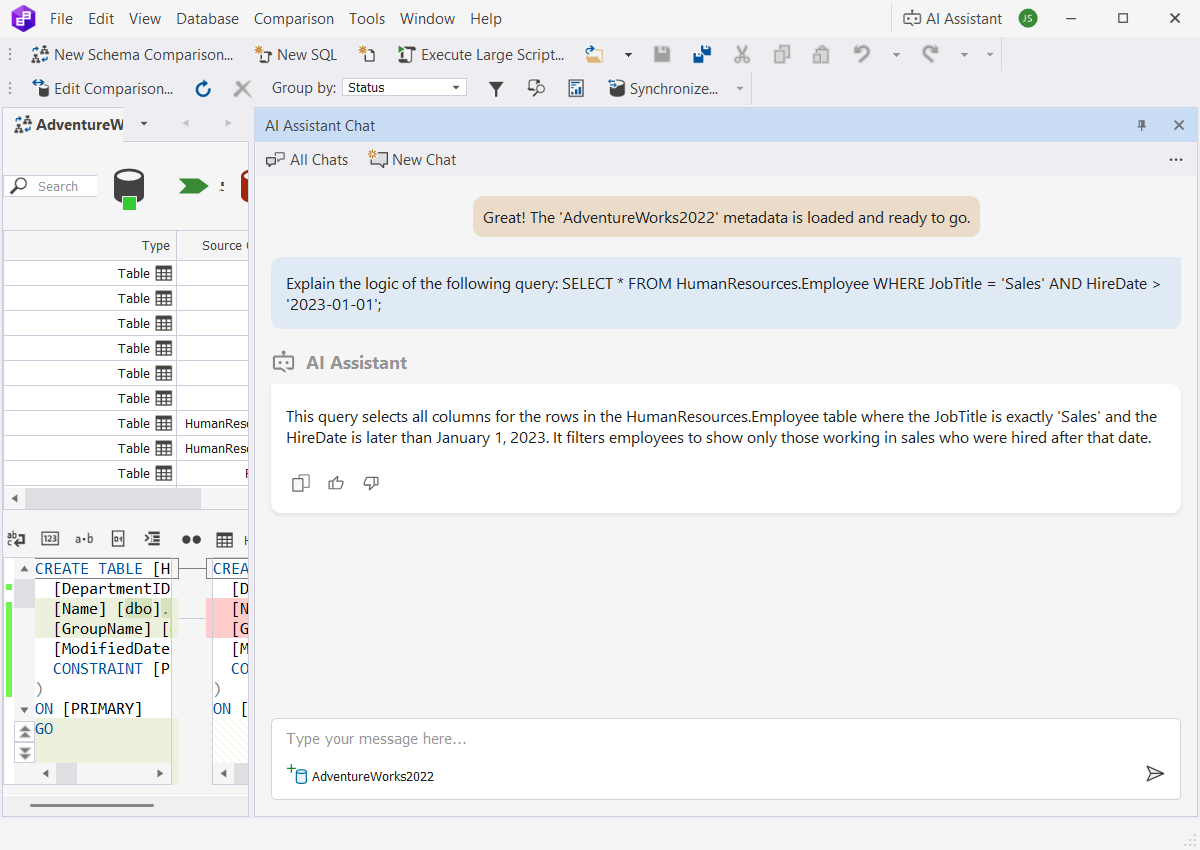Click the new file icon after New SQL
Image resolution: width=1200 pixels, height=850 pixels.
pos(367,55)
